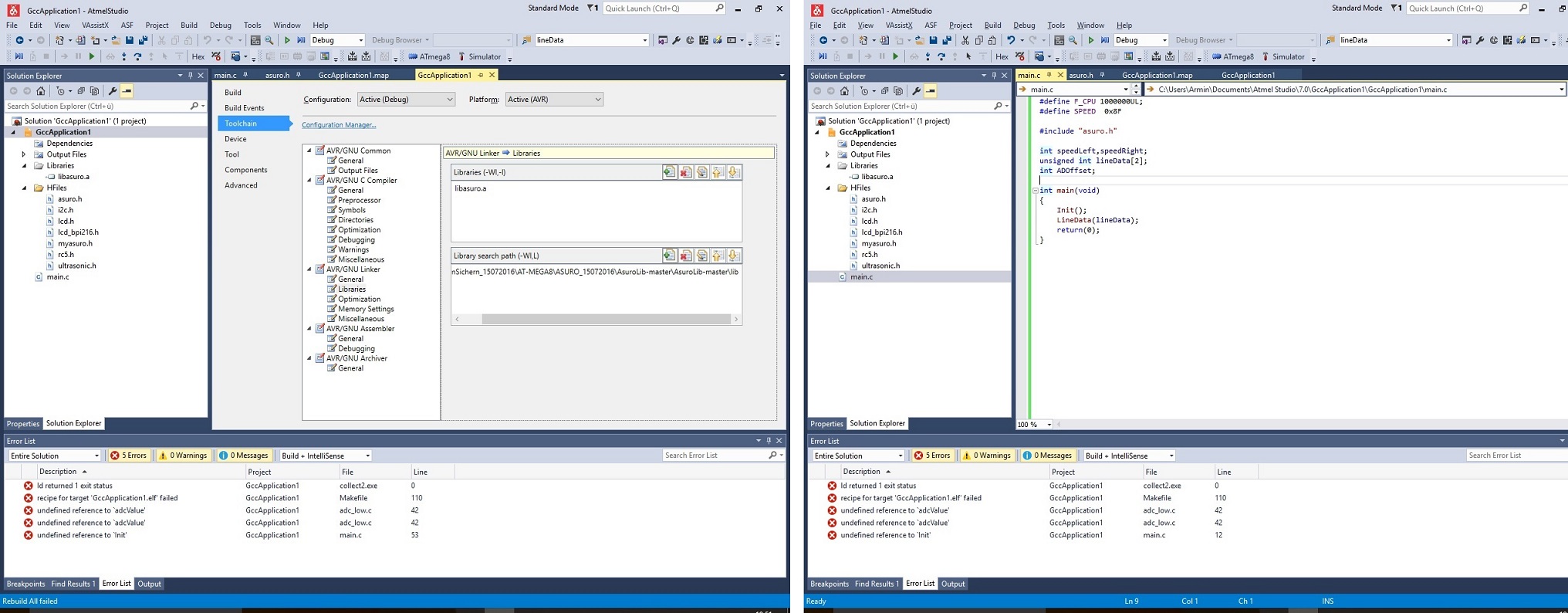This screenshot has width=1568, height=613.
Task: Collapse the AVR/GNU C Compiler tree node
Action: coord(310,181)
